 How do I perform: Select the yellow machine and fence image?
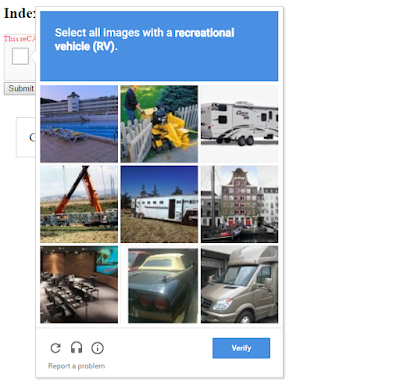159,124
